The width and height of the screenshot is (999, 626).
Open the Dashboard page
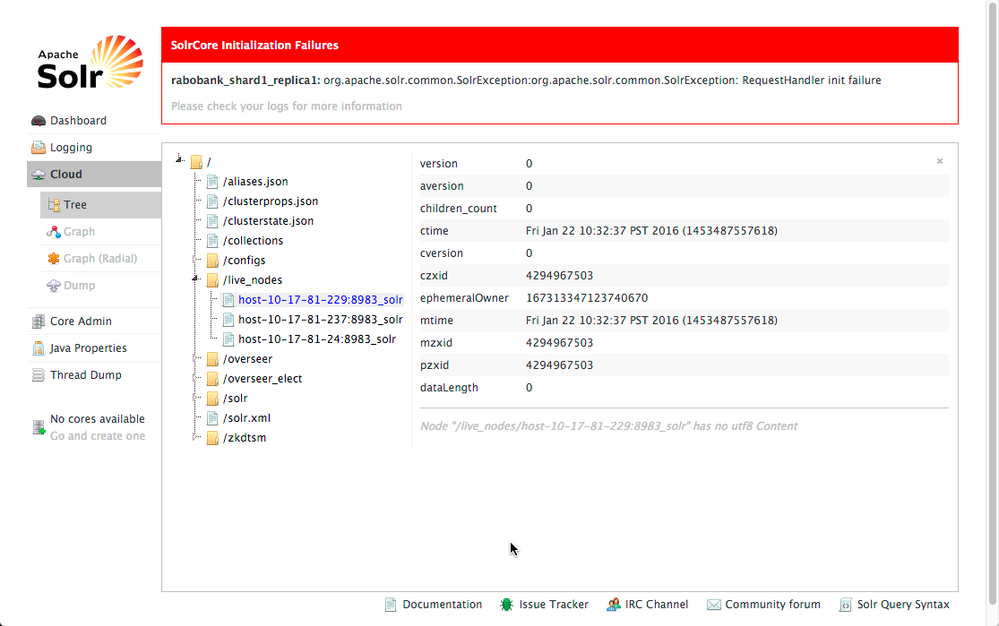pyautogui.click(x=78, y=120)
